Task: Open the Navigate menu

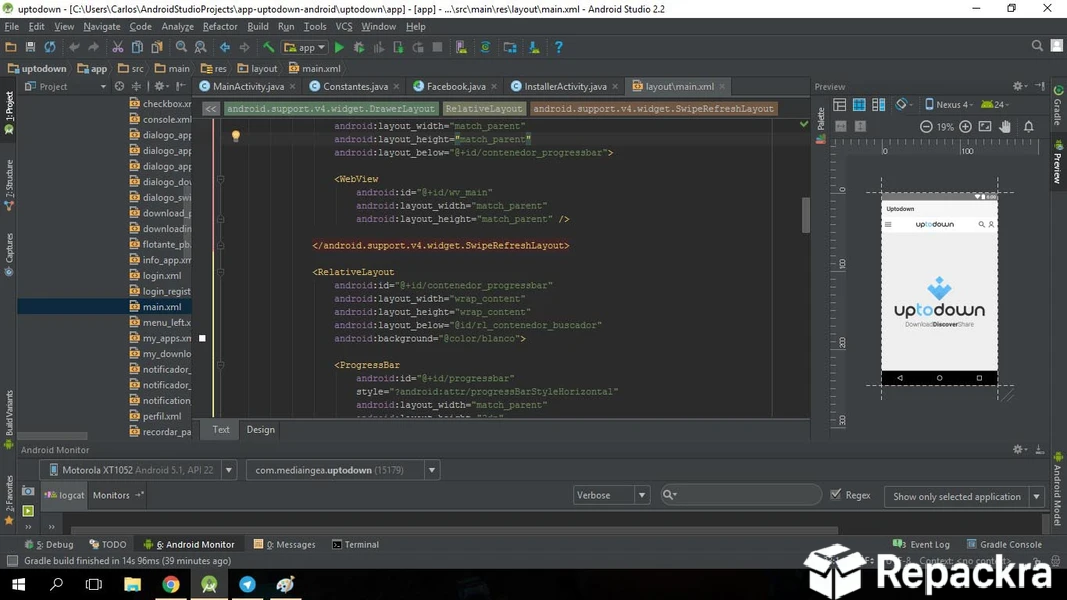Action: coord(101,27)
